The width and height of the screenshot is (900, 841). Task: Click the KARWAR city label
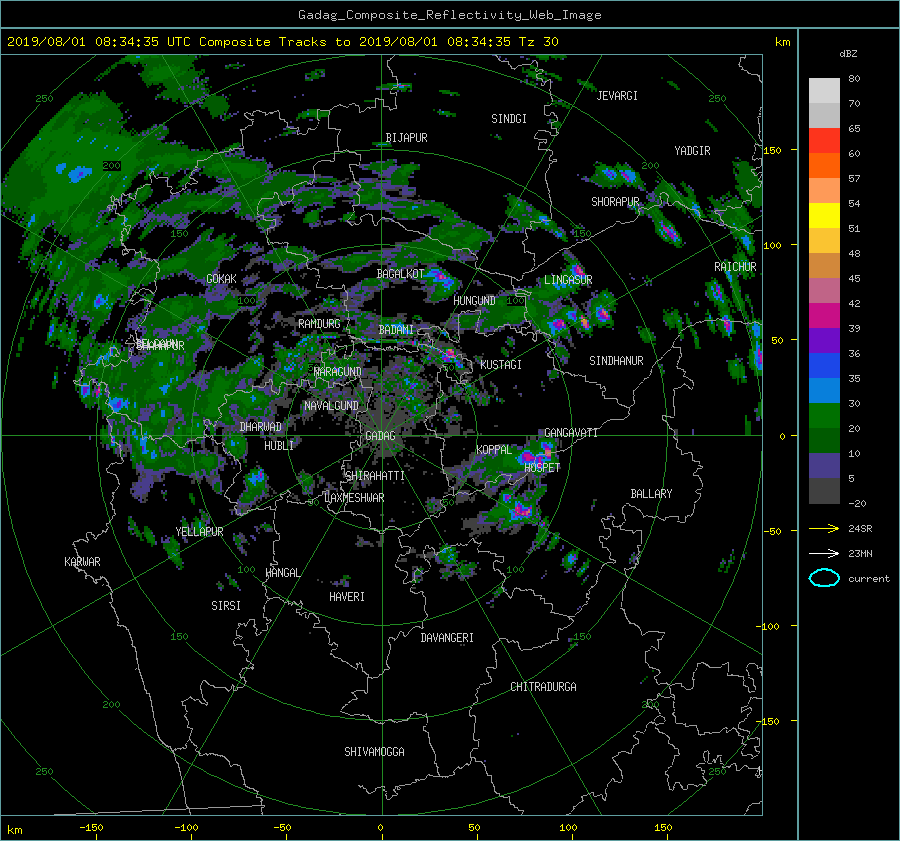click(83, 562)
